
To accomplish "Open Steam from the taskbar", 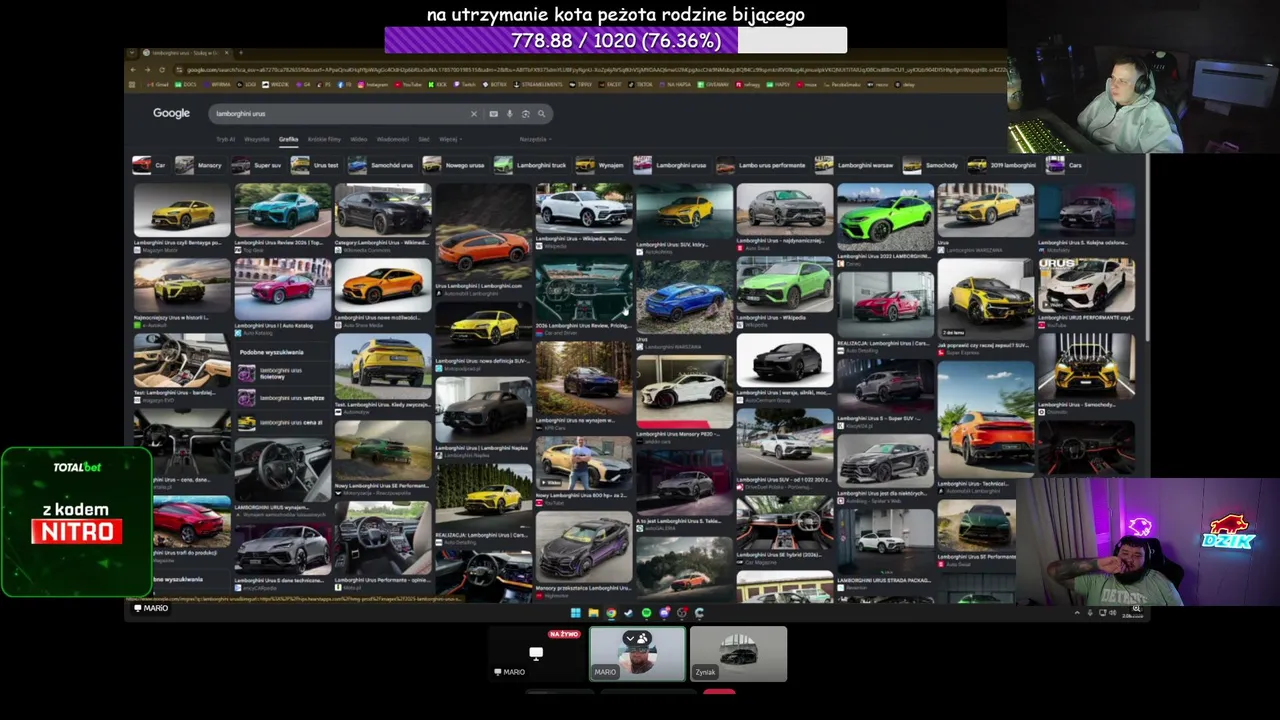I will click(x=629, y=612).
